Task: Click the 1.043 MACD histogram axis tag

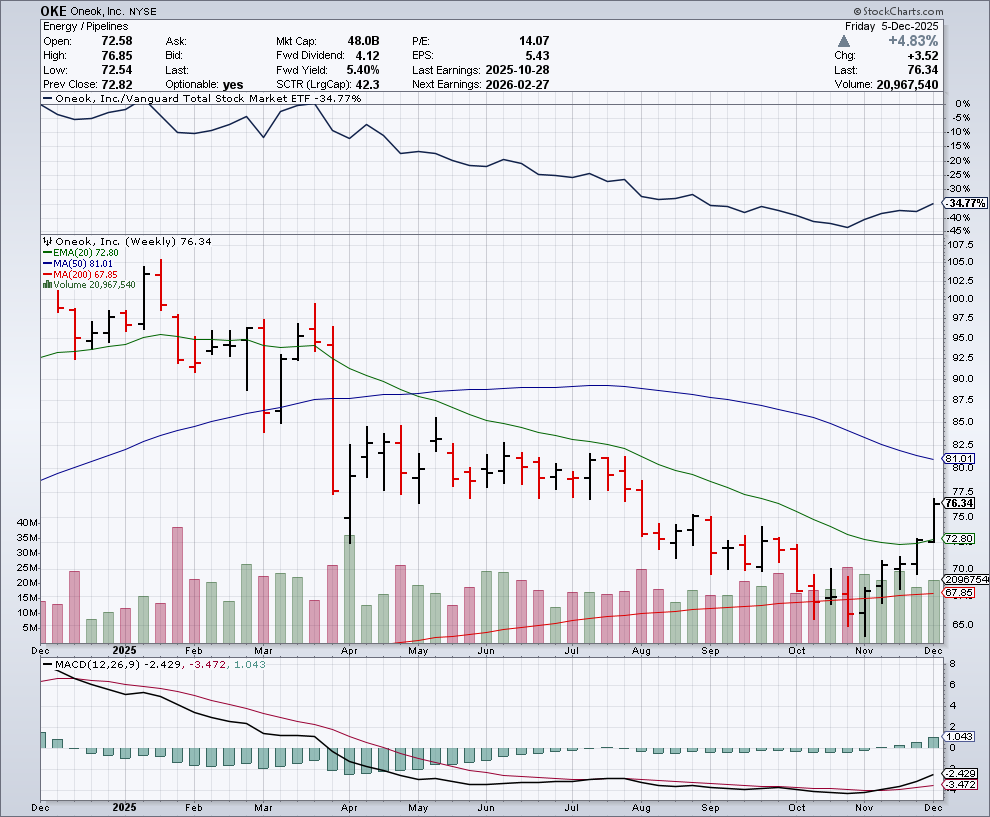Action: pyautogui.click(x=959, y=737)
